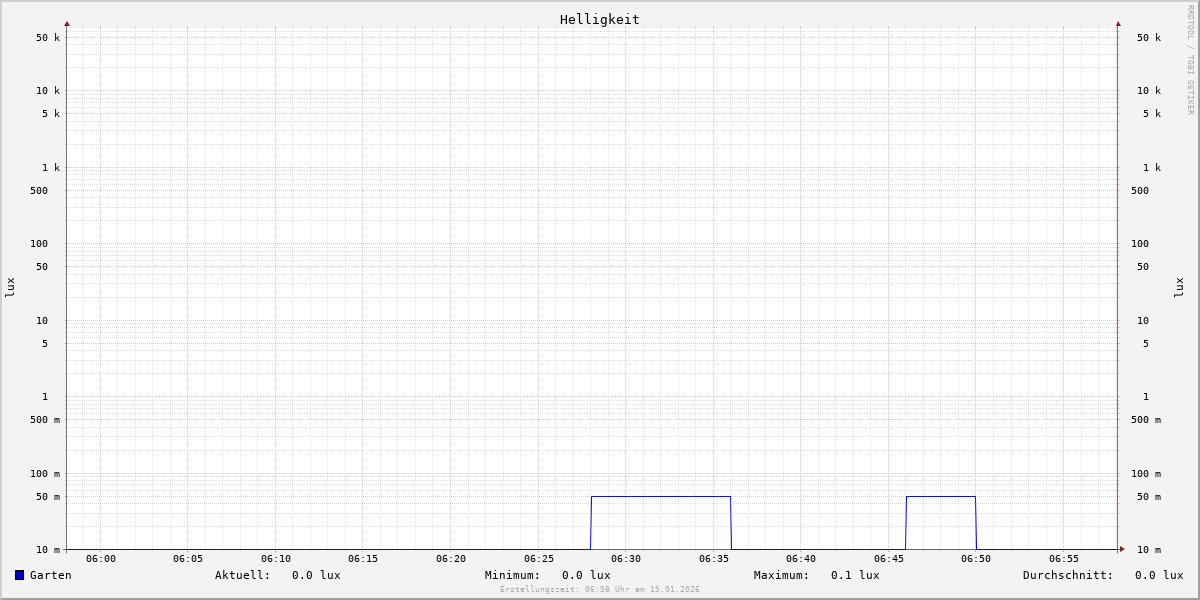The height and width of the screenshot is (600, 1200).
Task: Click the 06:10 time axis label
Action: (x=276, y=559)
